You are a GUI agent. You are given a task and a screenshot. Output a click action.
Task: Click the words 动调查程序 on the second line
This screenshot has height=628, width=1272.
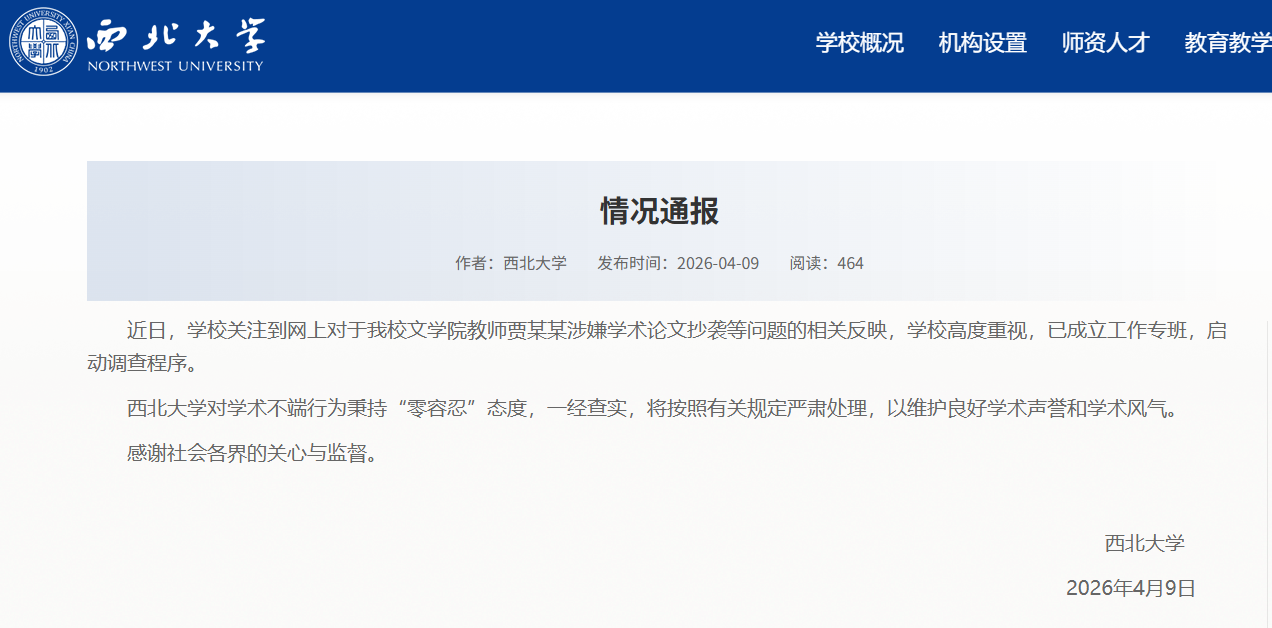click(137, 363)
